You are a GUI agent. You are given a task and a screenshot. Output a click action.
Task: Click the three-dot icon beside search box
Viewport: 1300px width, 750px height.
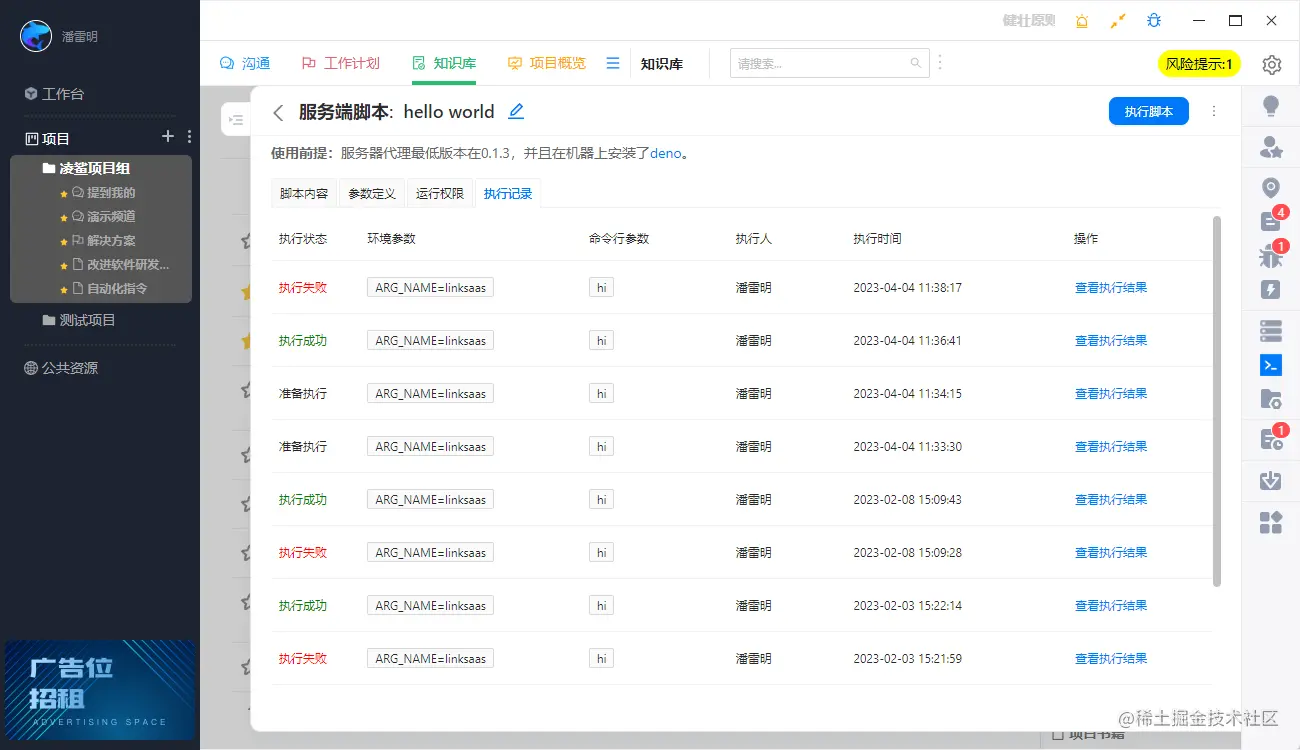[x=939, y=62]
